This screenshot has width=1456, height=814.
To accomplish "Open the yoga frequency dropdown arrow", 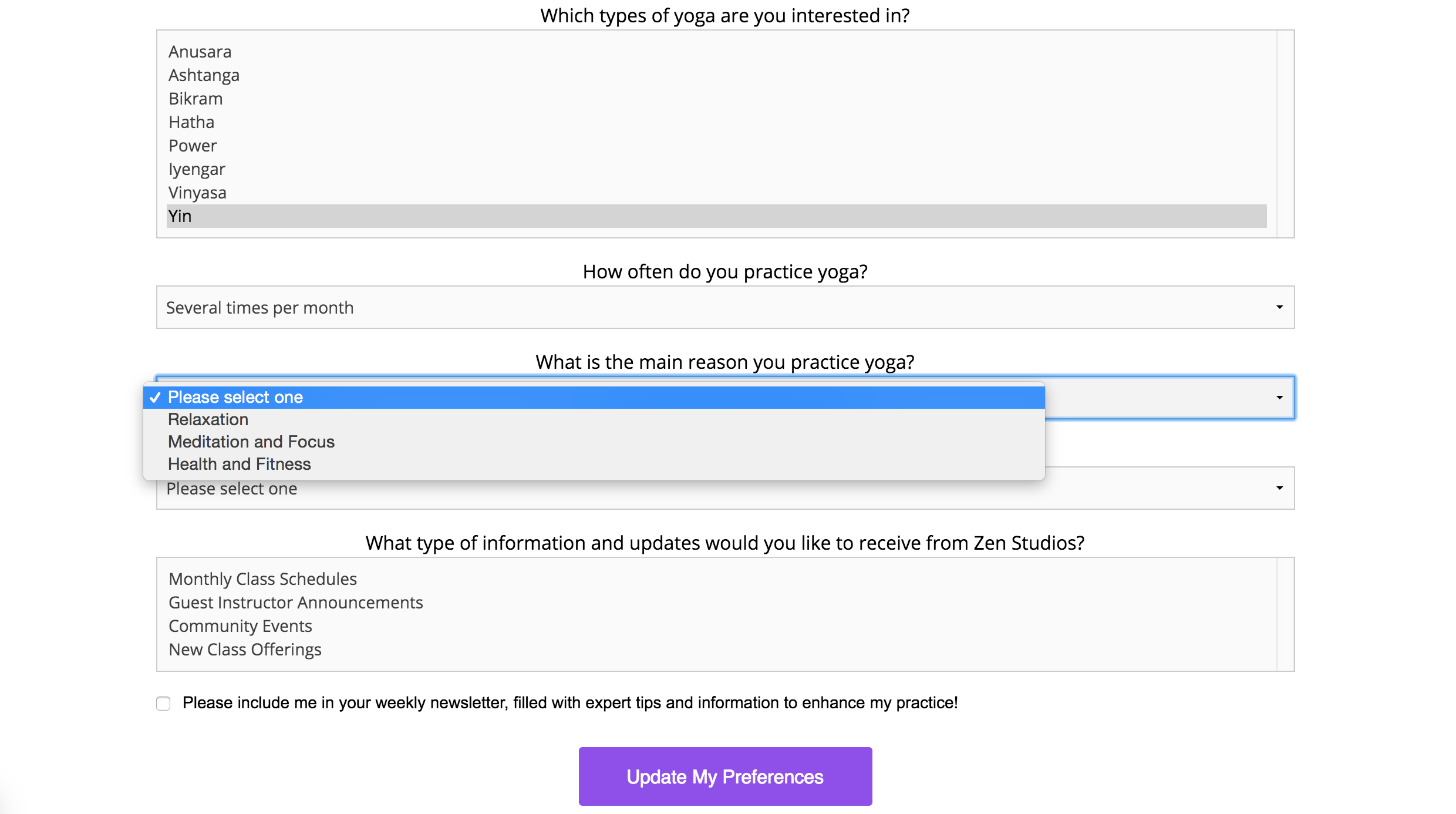I will (1279, 307).
